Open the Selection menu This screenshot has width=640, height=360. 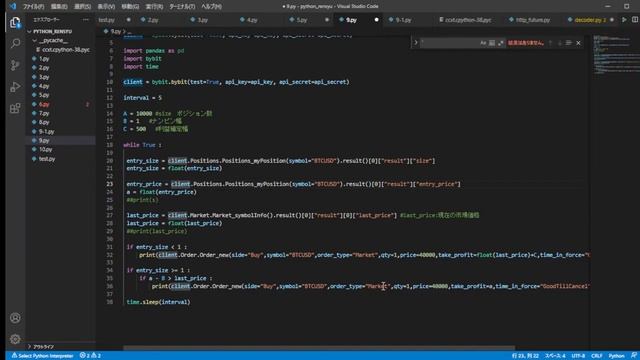[82, 7]
